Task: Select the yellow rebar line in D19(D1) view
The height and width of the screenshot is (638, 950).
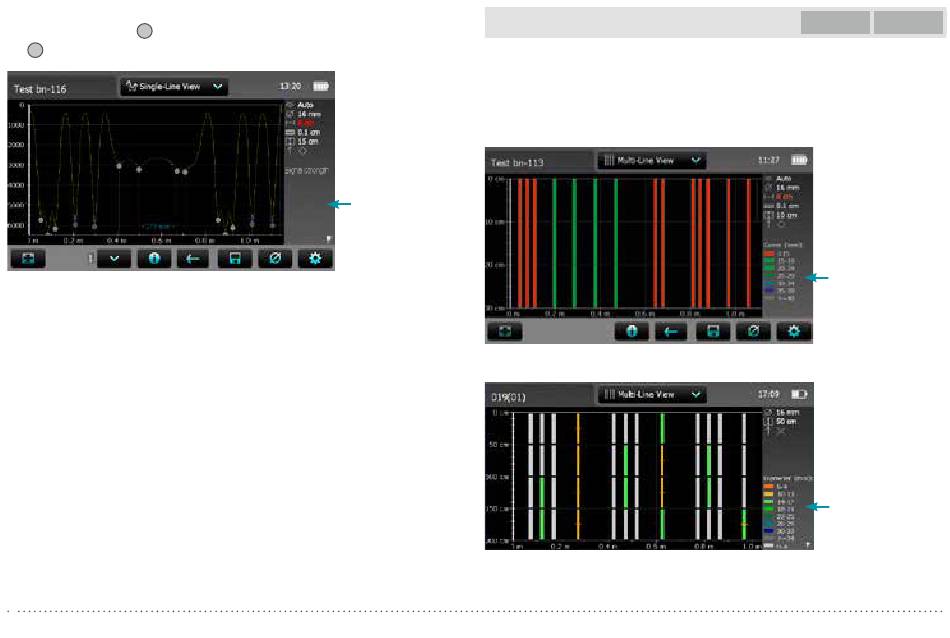Action: click(578, 476)
